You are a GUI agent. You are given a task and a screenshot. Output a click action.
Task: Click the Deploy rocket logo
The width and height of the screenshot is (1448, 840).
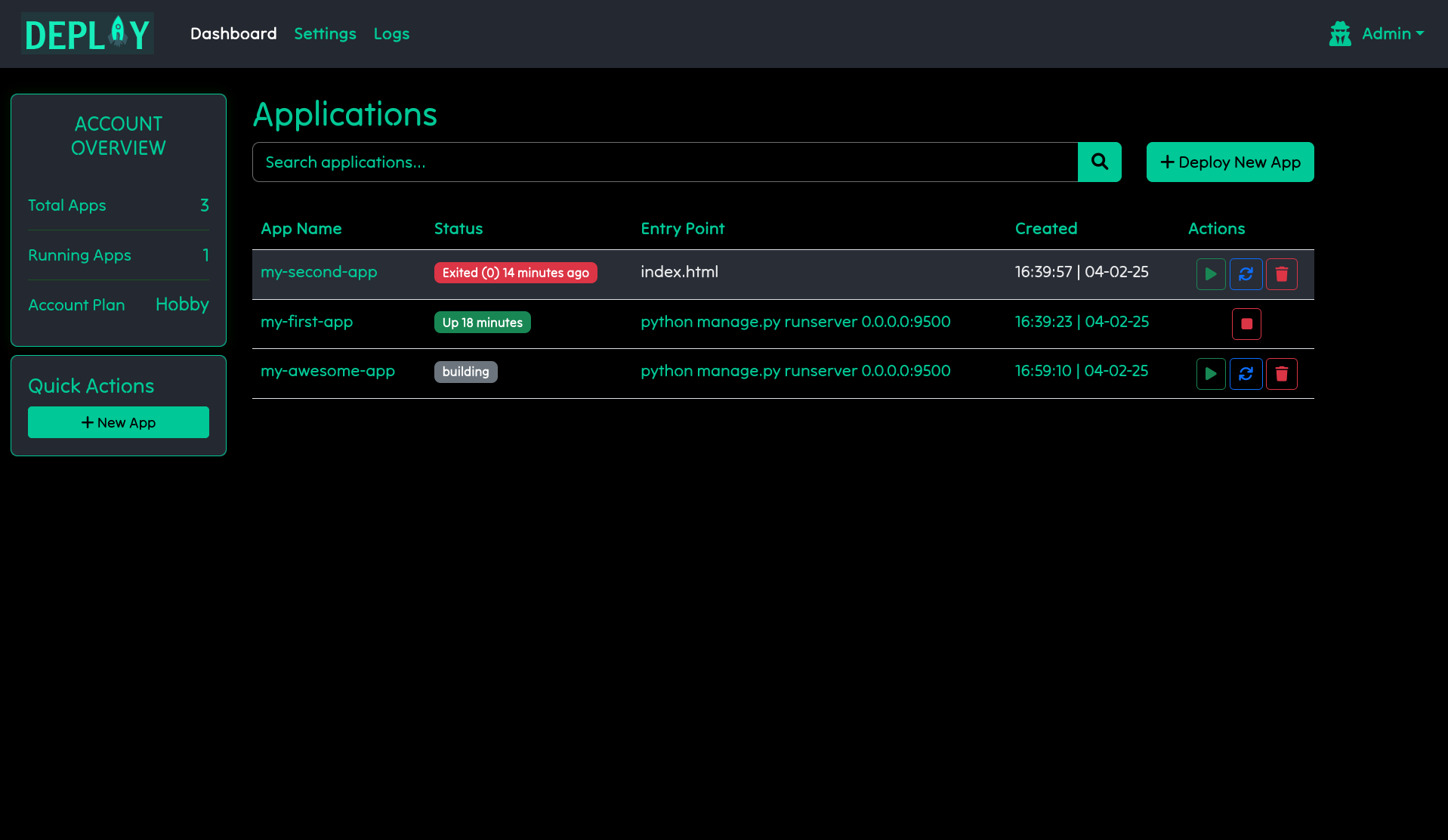pos(88,34)
